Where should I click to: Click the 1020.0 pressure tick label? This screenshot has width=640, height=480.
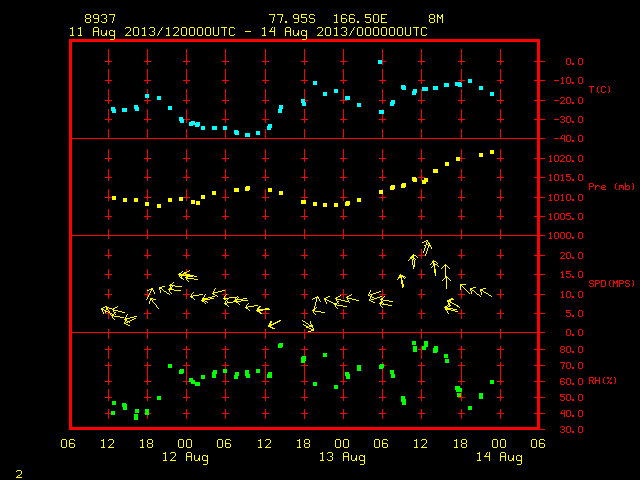(566, 159)
